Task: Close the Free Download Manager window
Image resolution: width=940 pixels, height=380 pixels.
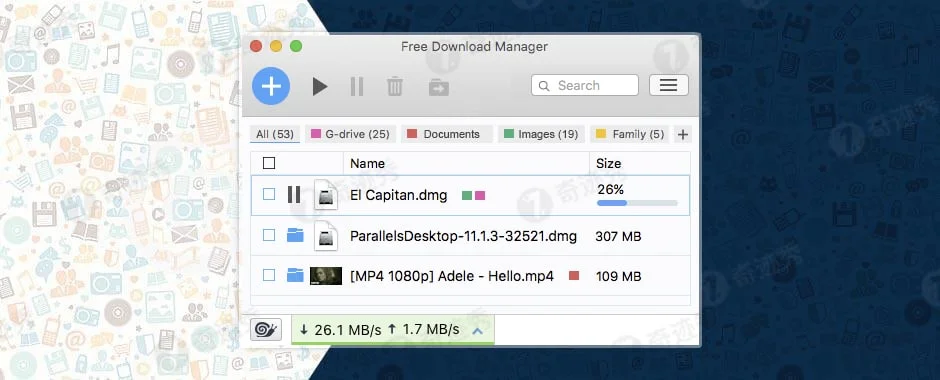Action: pyautogui.click(x=256, y=46)
